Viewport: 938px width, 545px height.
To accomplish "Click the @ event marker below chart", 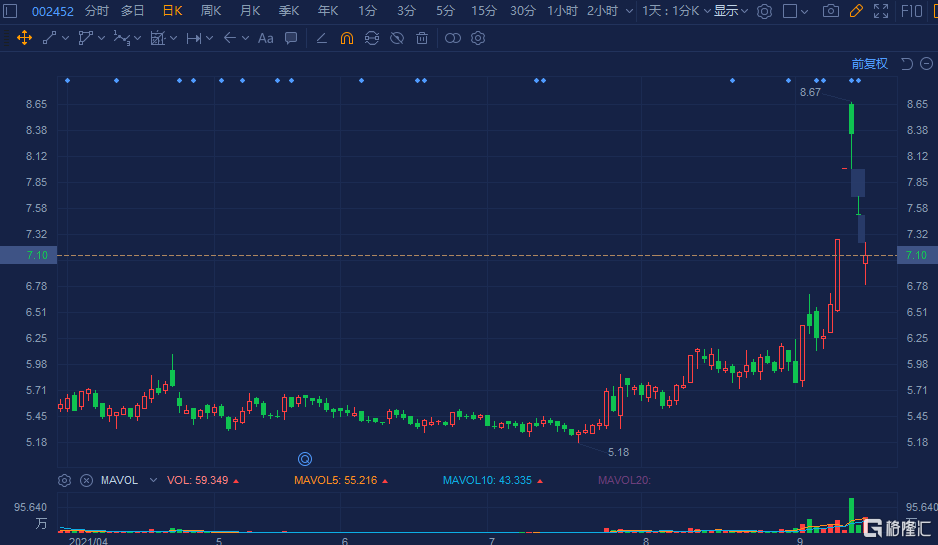I will coord(305,459).
